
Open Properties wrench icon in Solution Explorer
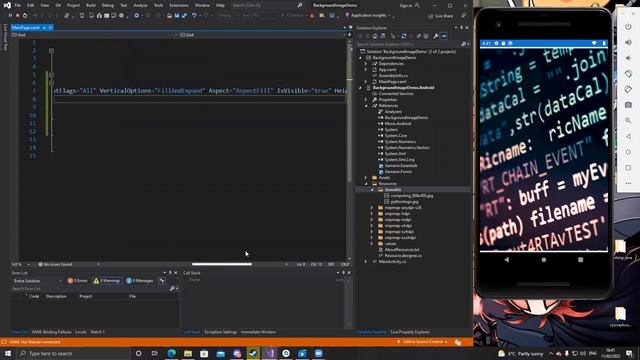coord(436,36)
